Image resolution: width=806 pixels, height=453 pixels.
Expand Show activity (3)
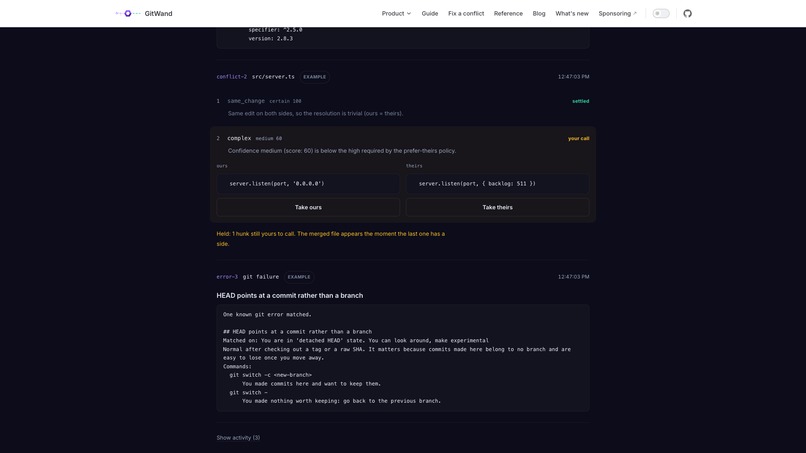point(238,438)
